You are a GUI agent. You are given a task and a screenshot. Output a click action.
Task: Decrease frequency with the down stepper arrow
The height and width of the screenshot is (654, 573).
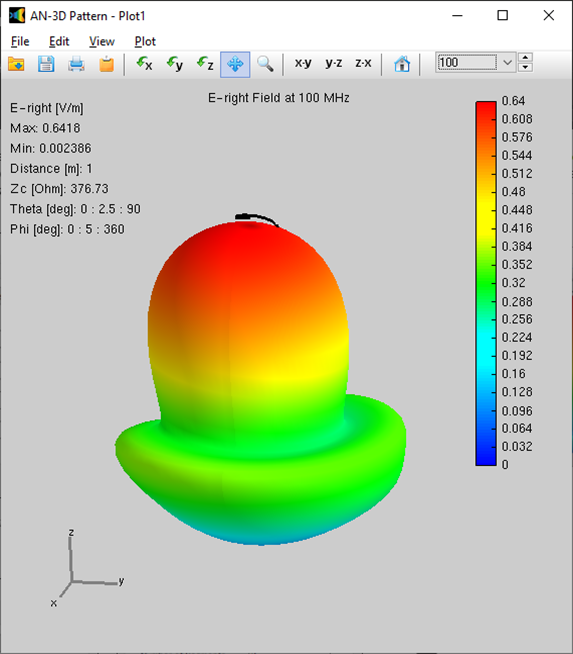point(525,67)
